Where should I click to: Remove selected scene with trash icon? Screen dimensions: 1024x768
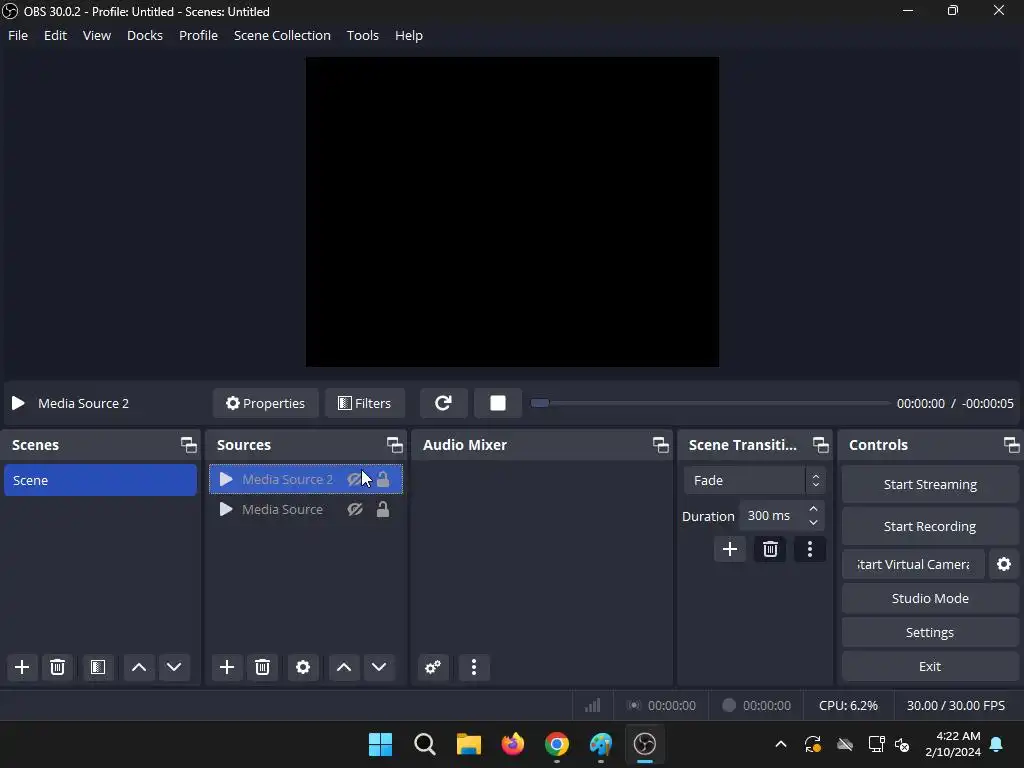[x=57, y=667]
